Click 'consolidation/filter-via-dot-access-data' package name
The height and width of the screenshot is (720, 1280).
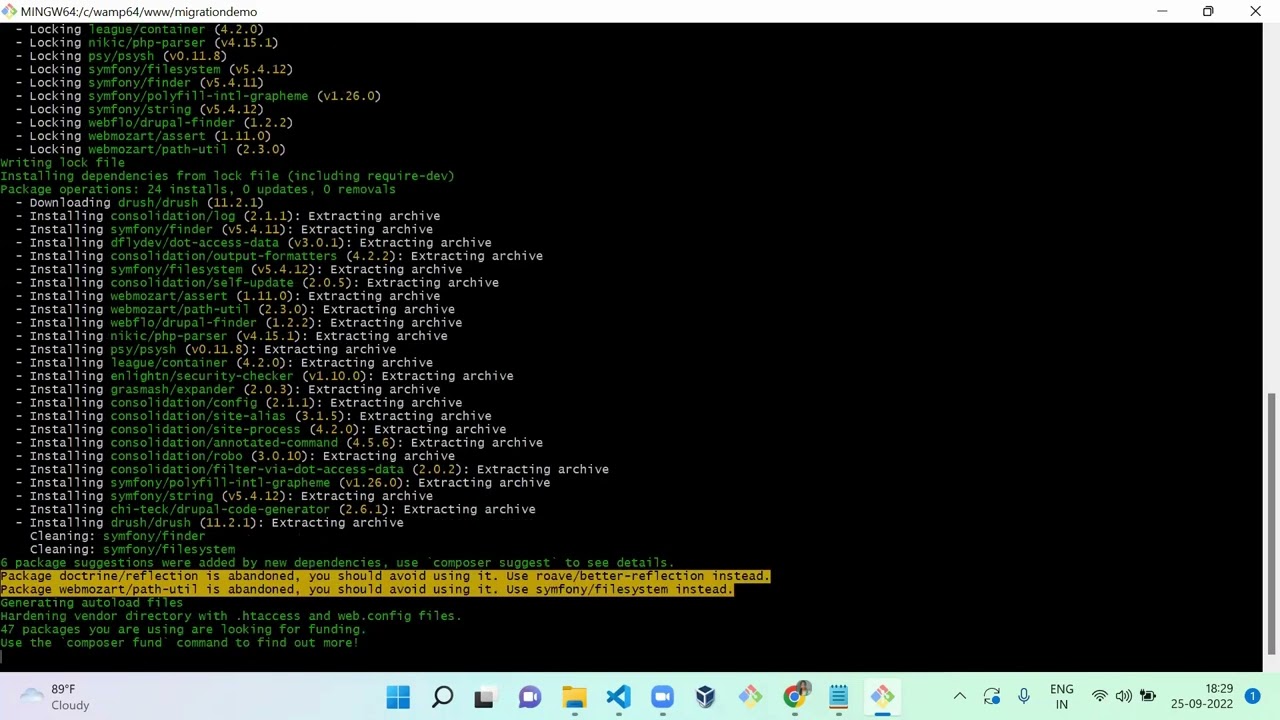click(257, 469)
